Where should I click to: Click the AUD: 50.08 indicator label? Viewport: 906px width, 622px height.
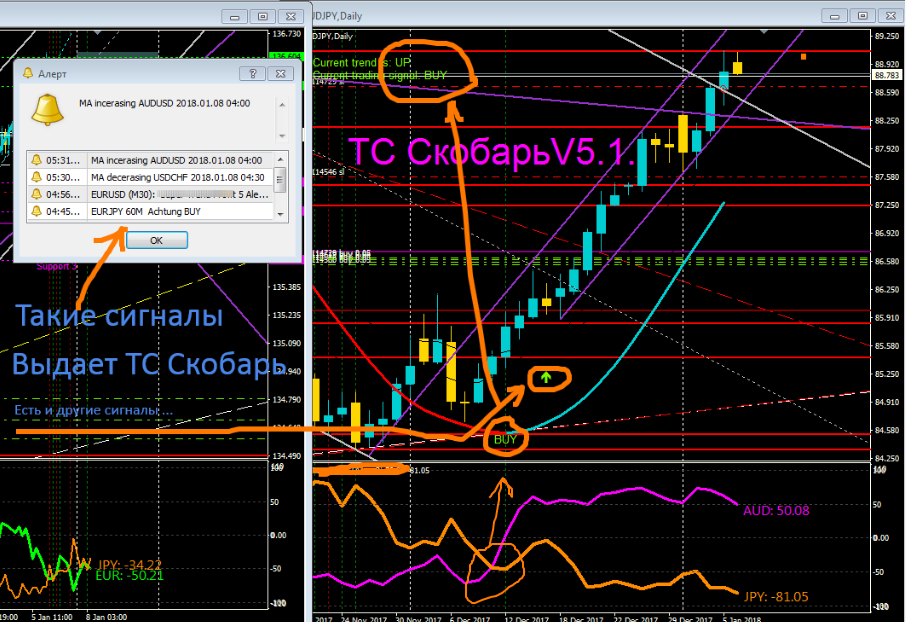click(776, 510)
